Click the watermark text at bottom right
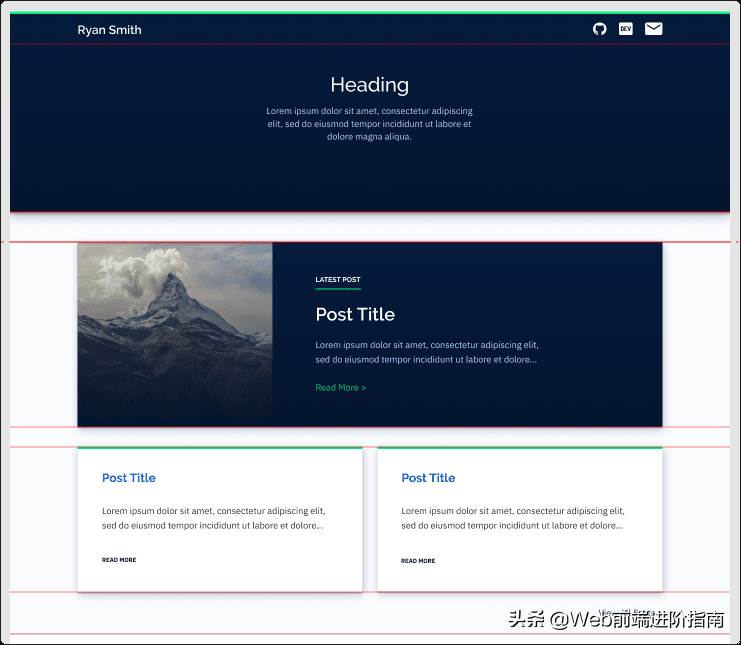Viewport: 741px width, 645px height. point(616,619)
